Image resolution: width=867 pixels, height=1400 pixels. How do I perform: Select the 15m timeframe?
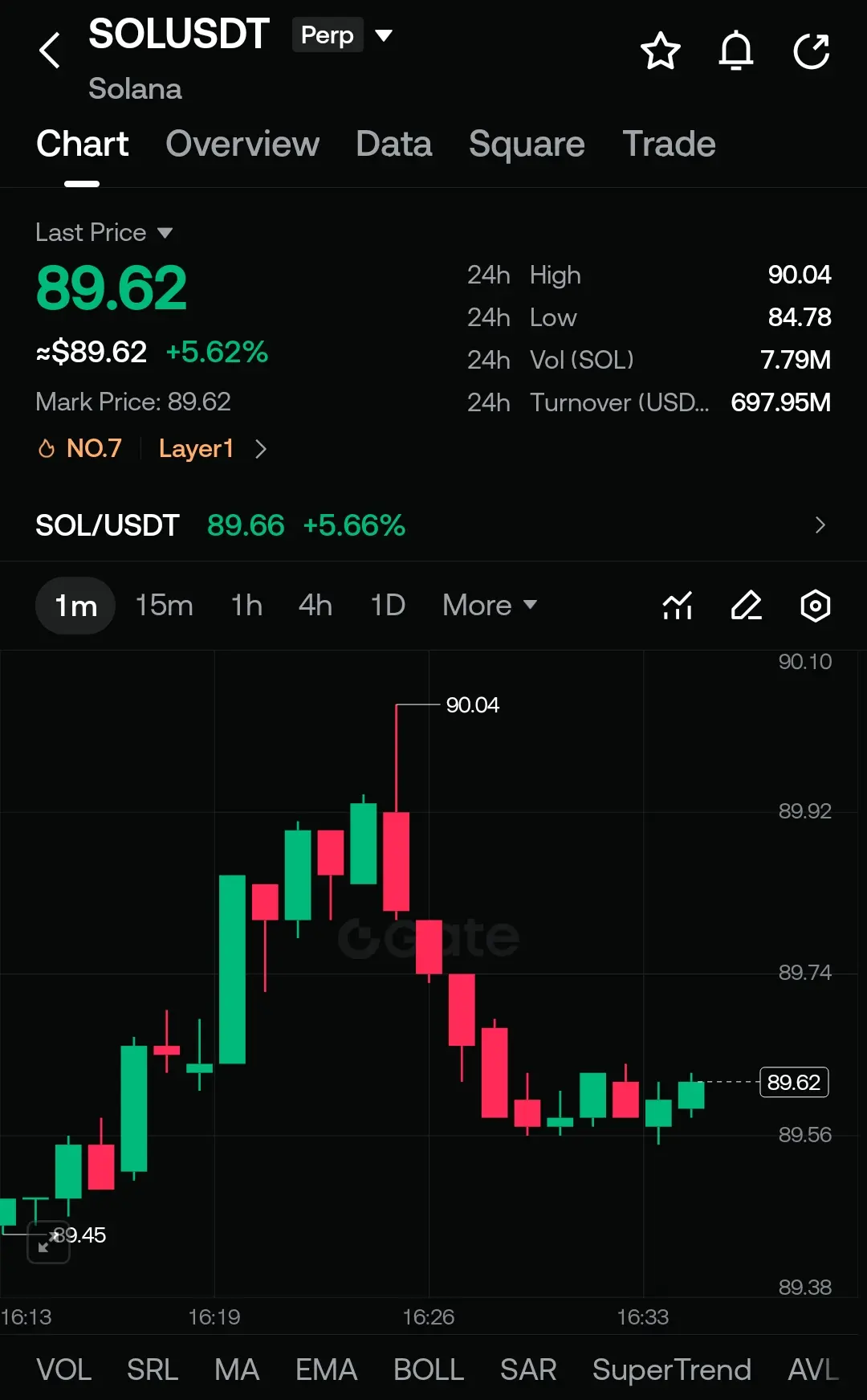(x=164, y=605)
